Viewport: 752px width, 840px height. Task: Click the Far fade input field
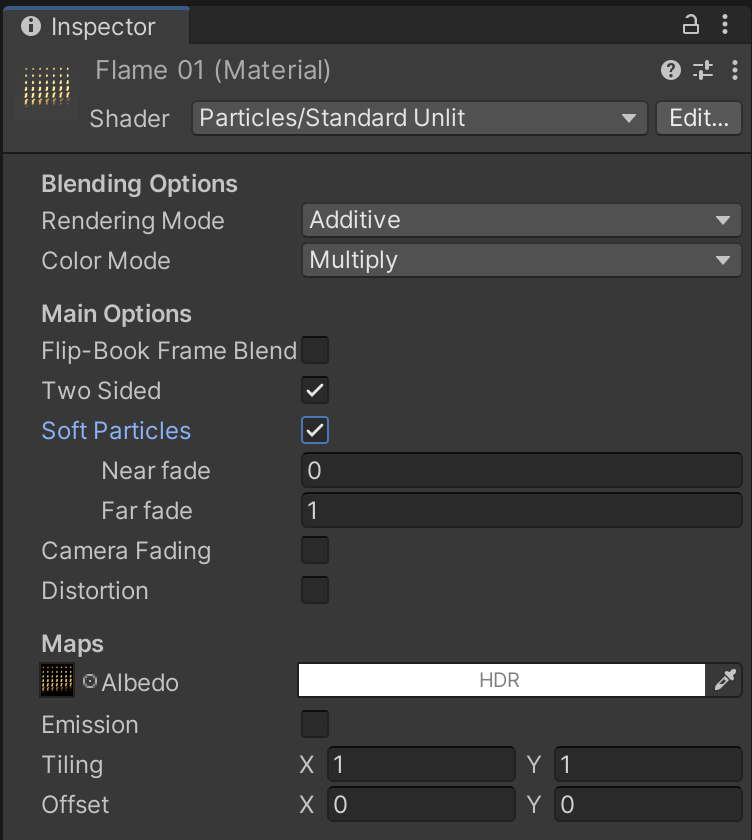[521, 510]
